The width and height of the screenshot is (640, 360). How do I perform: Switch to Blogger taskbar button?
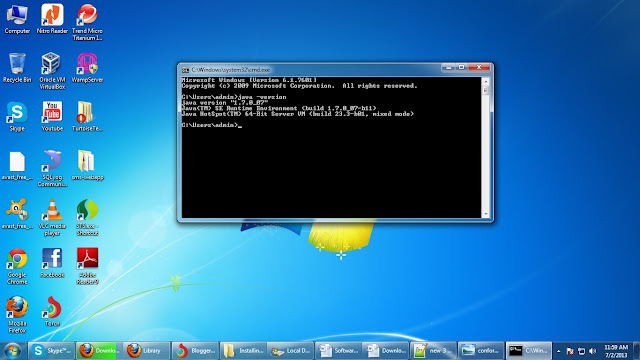195,351
